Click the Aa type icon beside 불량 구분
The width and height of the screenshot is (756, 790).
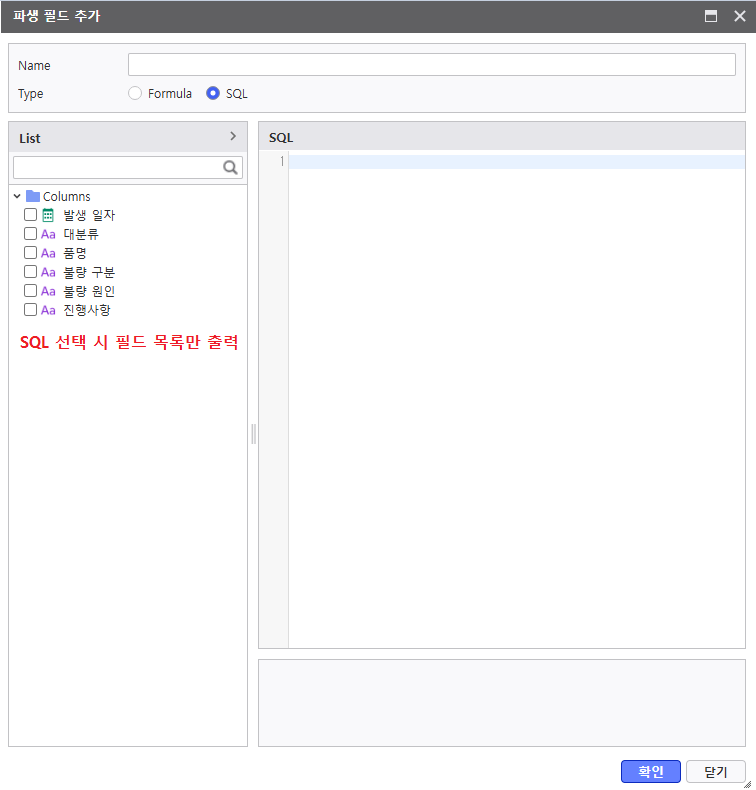[x=48, y=273]
